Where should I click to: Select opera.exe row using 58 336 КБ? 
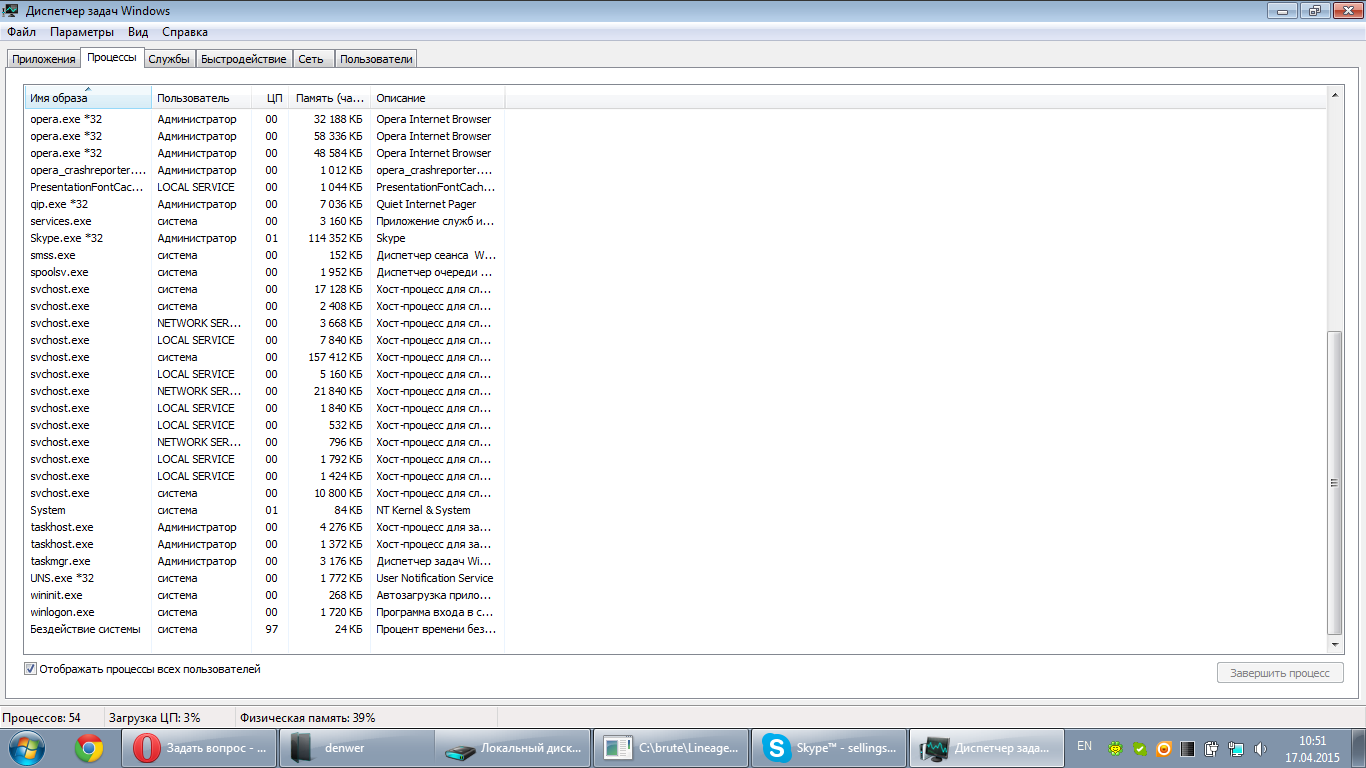[x=265, y=136]
